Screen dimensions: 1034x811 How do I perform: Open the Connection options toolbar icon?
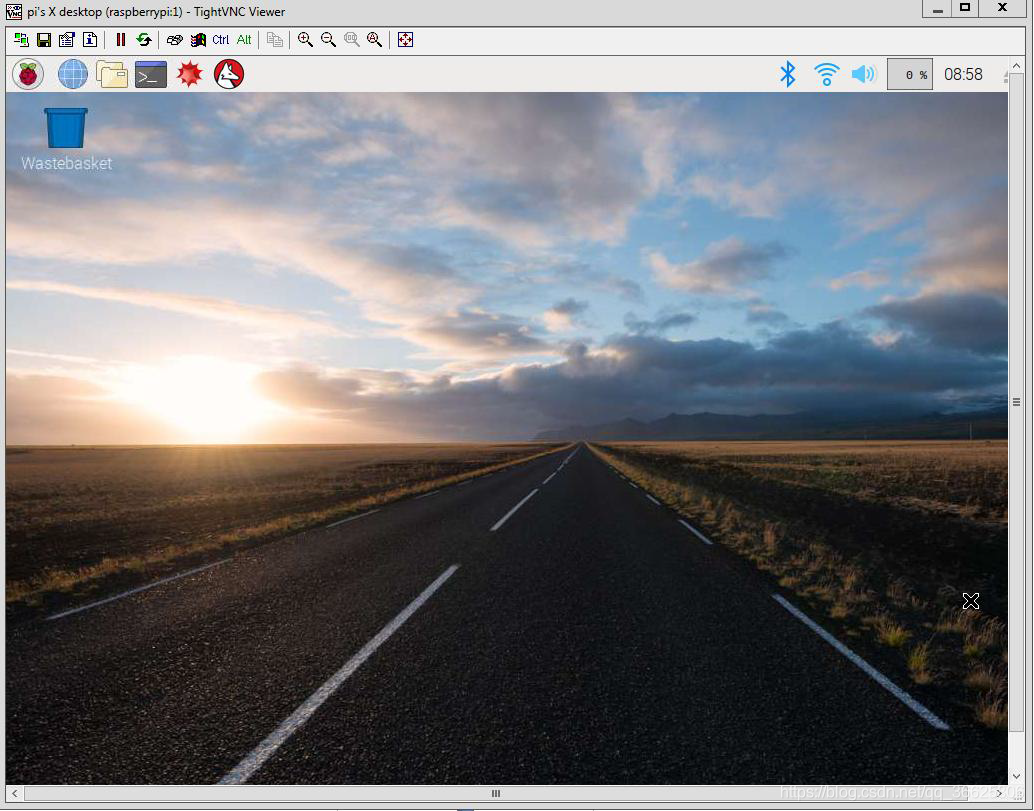tap(67, 40)
